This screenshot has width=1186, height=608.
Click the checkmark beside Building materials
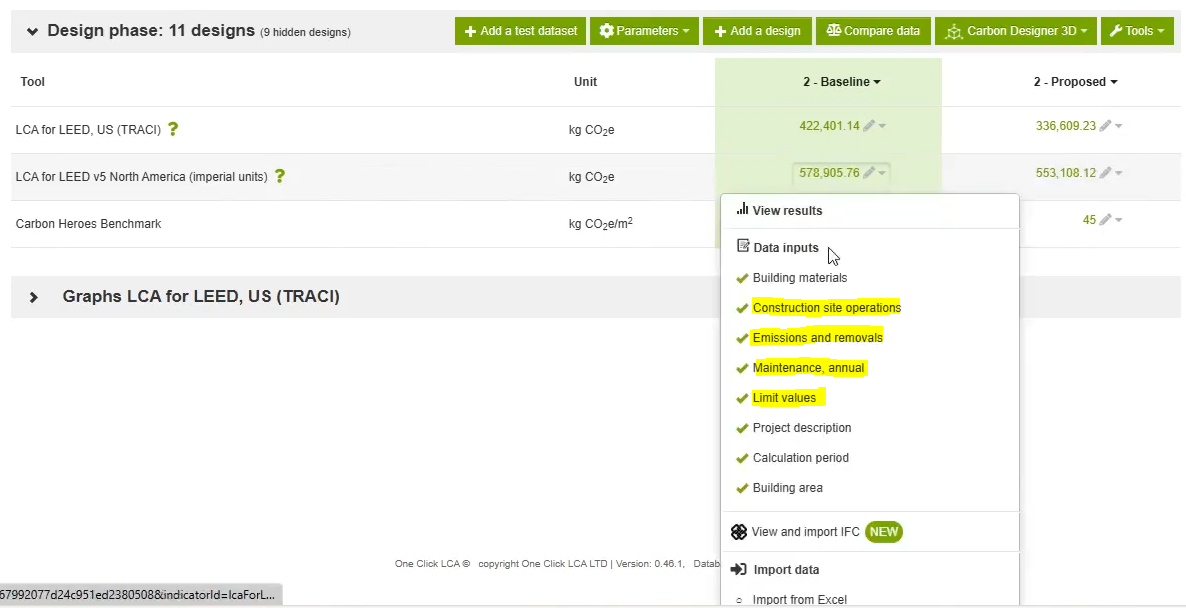pos(742,278)
